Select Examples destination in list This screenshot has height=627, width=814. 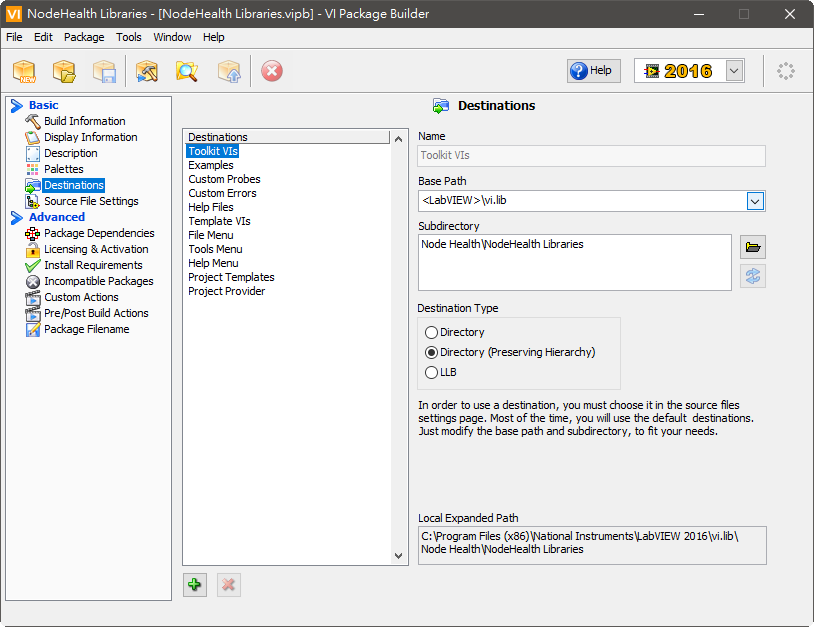211,165
